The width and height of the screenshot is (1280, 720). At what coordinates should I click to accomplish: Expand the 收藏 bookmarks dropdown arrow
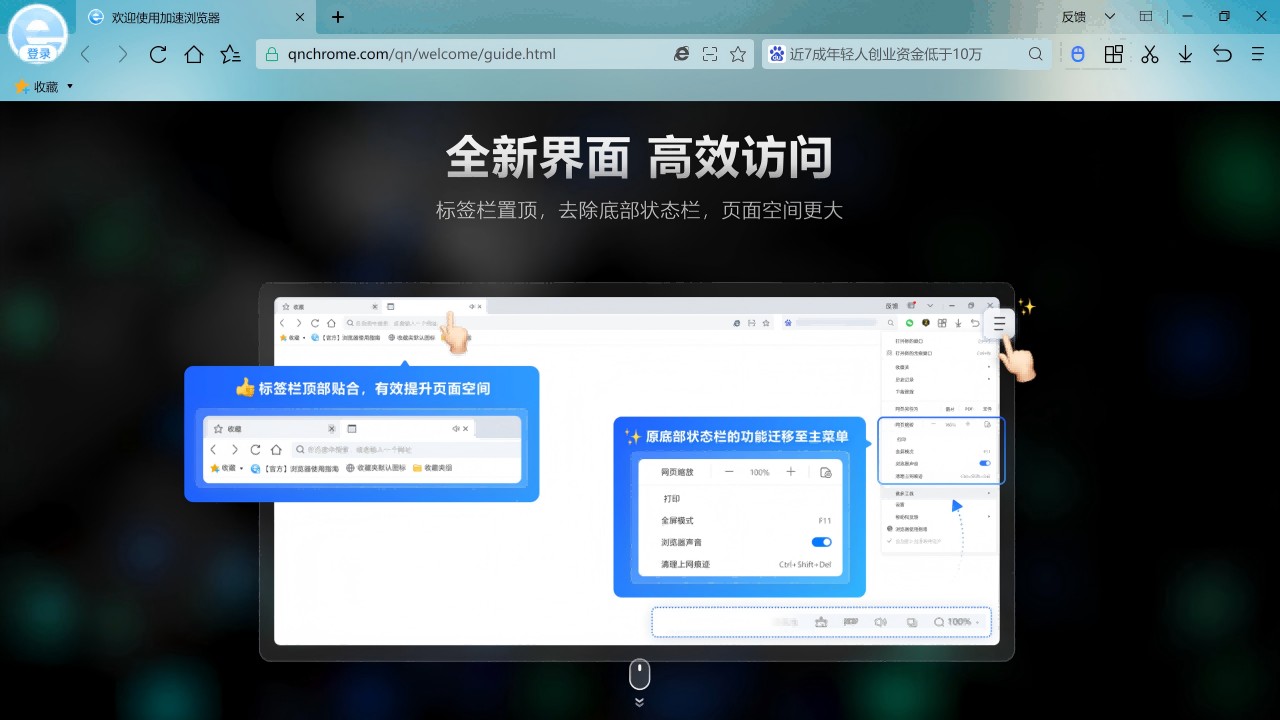[x=70, y=87]
